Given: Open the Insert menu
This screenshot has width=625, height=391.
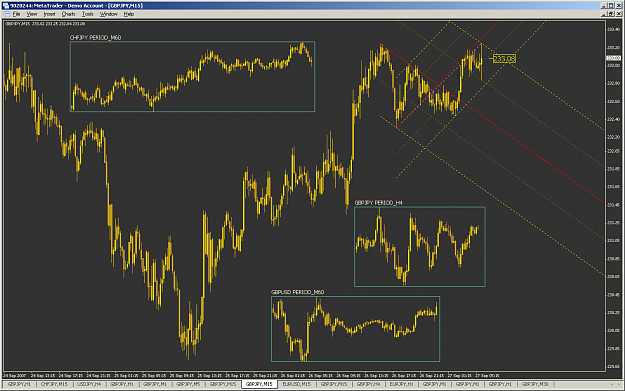Looking at the screenshot, I should pyautogui.click(x=49, y=14).
